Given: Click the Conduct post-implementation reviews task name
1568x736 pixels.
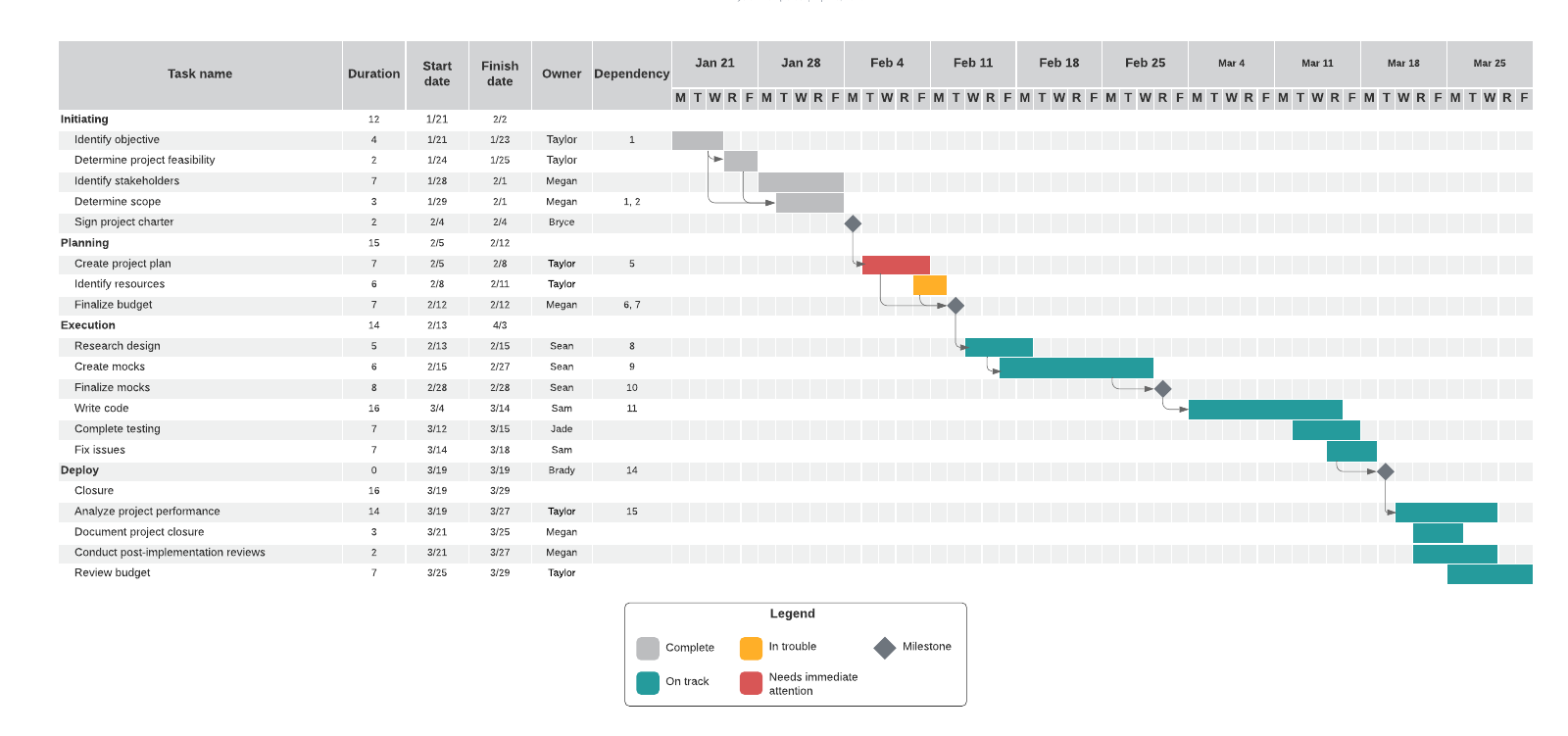Looking at the screenshot, I should coord(170,553).
